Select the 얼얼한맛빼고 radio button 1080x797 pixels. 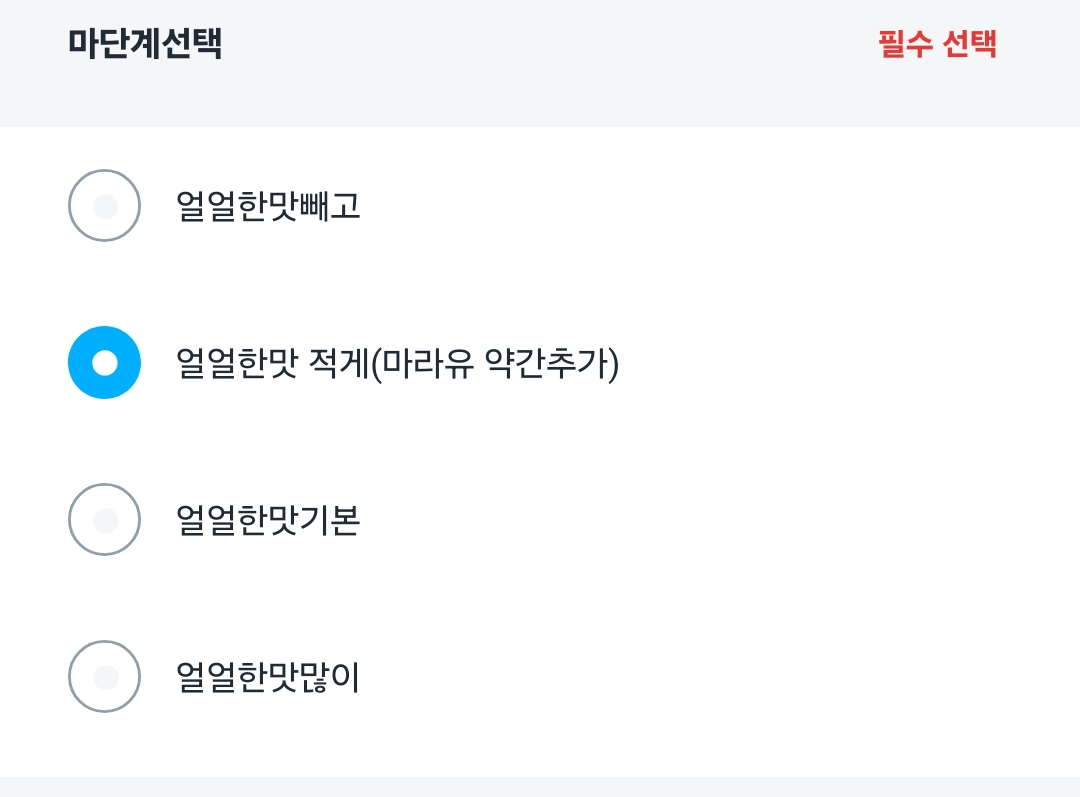pos(104,205)
